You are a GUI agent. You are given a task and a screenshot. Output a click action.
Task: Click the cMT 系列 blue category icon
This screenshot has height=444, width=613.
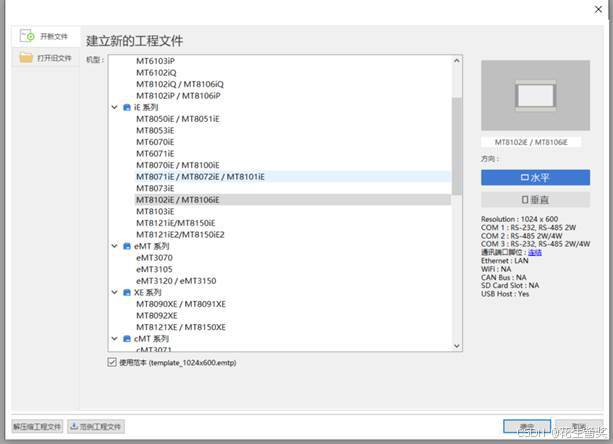pyautogui.click(x=127, y=338)
